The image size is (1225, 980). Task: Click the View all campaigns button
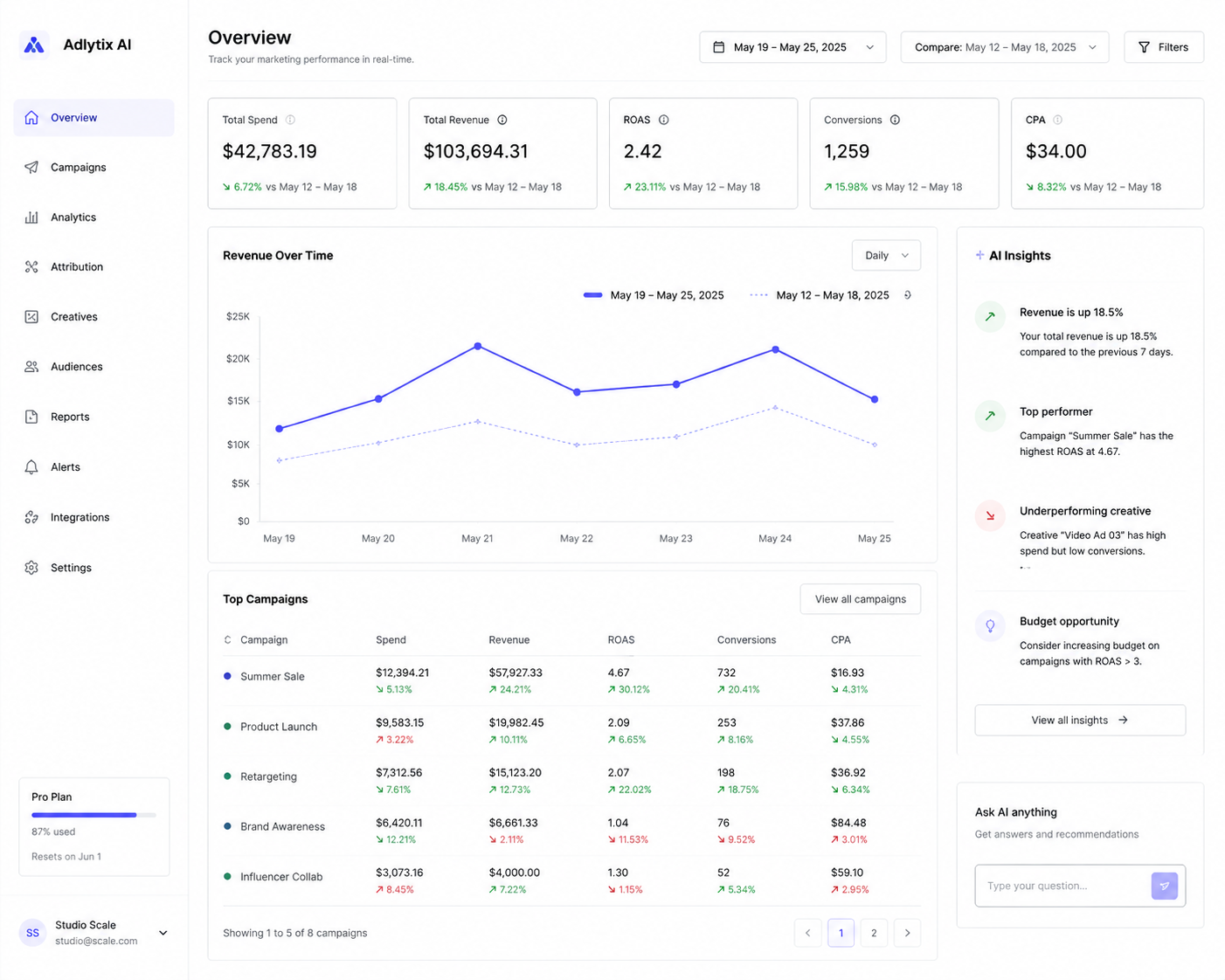coord(860,599)
